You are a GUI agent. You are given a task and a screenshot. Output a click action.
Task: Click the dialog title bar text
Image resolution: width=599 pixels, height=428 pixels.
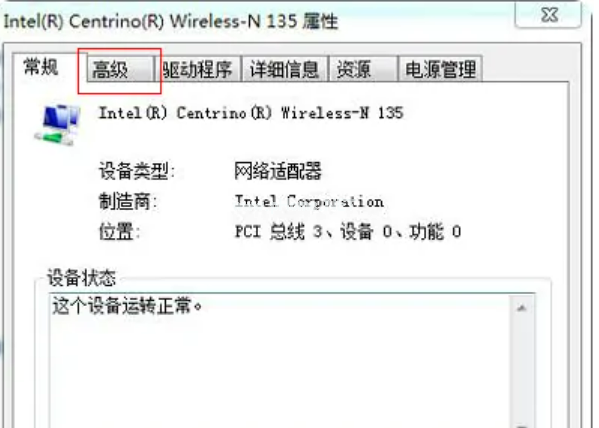pyautogui.click(x=170, y=21)
